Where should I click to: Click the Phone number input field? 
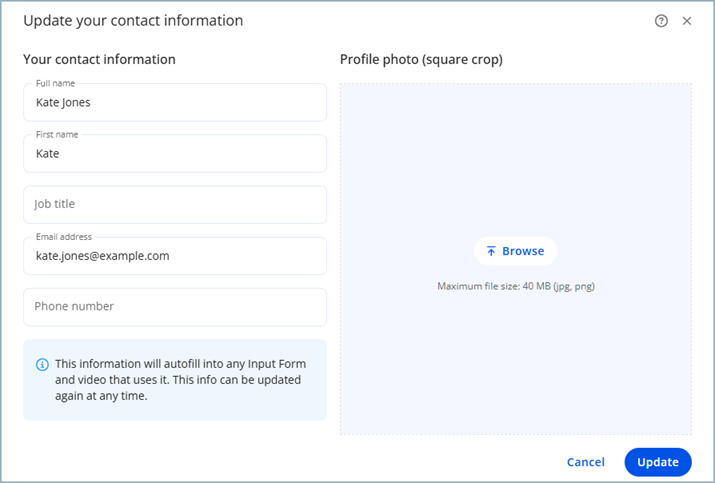pyautogui.click(x=175, y=307)
